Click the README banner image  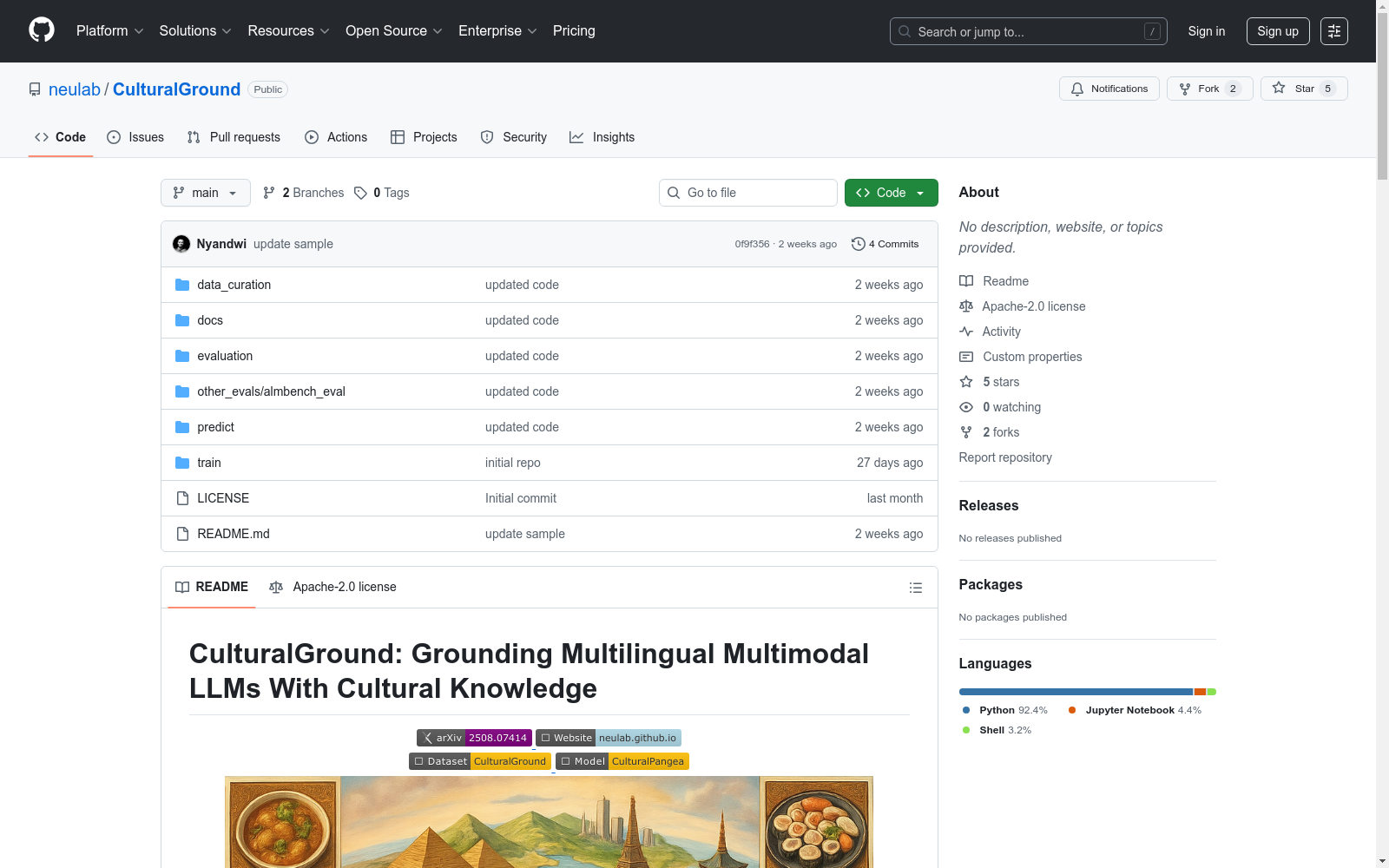pyautogui.click(x=549, y=822)
